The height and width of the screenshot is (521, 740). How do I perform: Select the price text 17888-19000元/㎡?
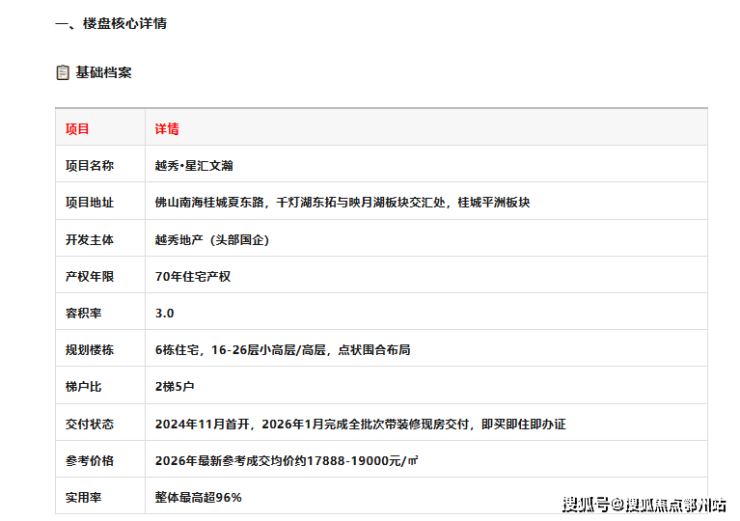pyautogui.click(x=362, y=461)
